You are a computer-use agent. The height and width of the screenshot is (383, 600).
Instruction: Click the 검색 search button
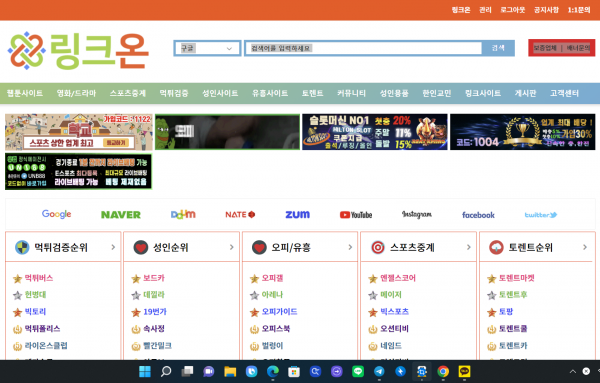(x=498, y=48)
